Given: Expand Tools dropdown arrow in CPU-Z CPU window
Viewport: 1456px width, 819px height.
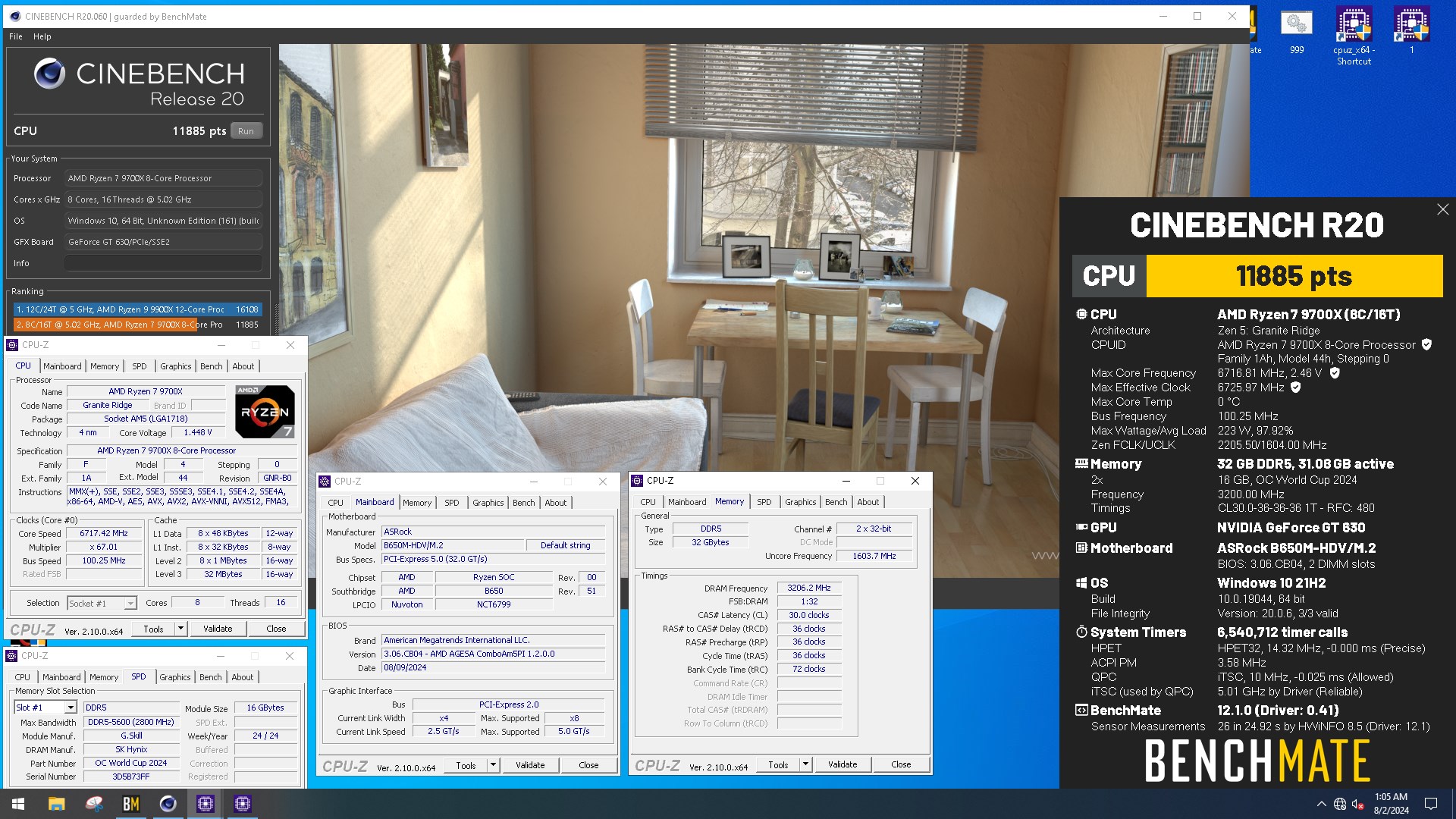Looking at the screenshot, I should [180, 629].
